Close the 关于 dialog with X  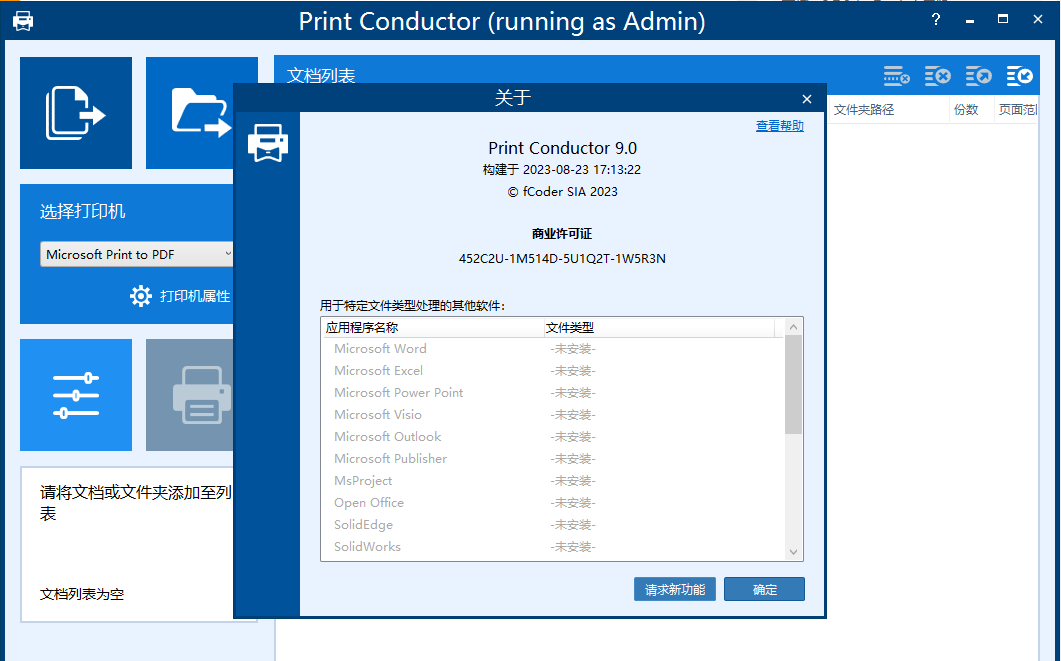807,99
